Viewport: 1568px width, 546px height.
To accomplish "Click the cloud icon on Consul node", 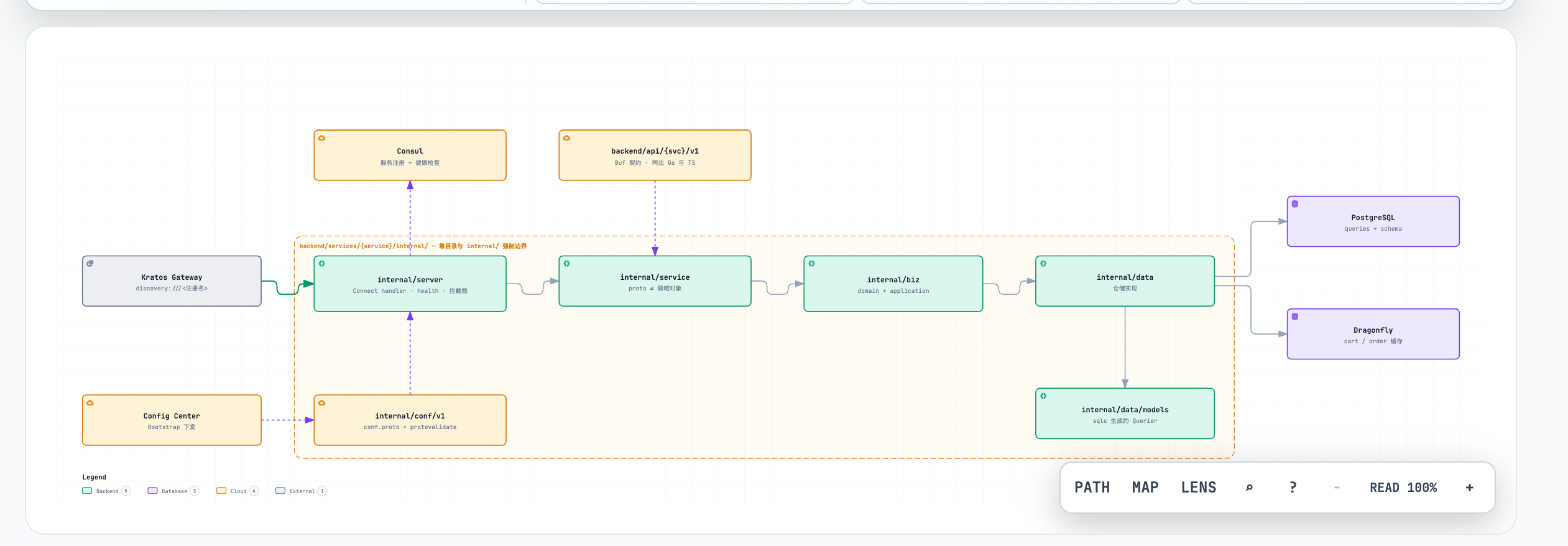I will coord(322,138).
